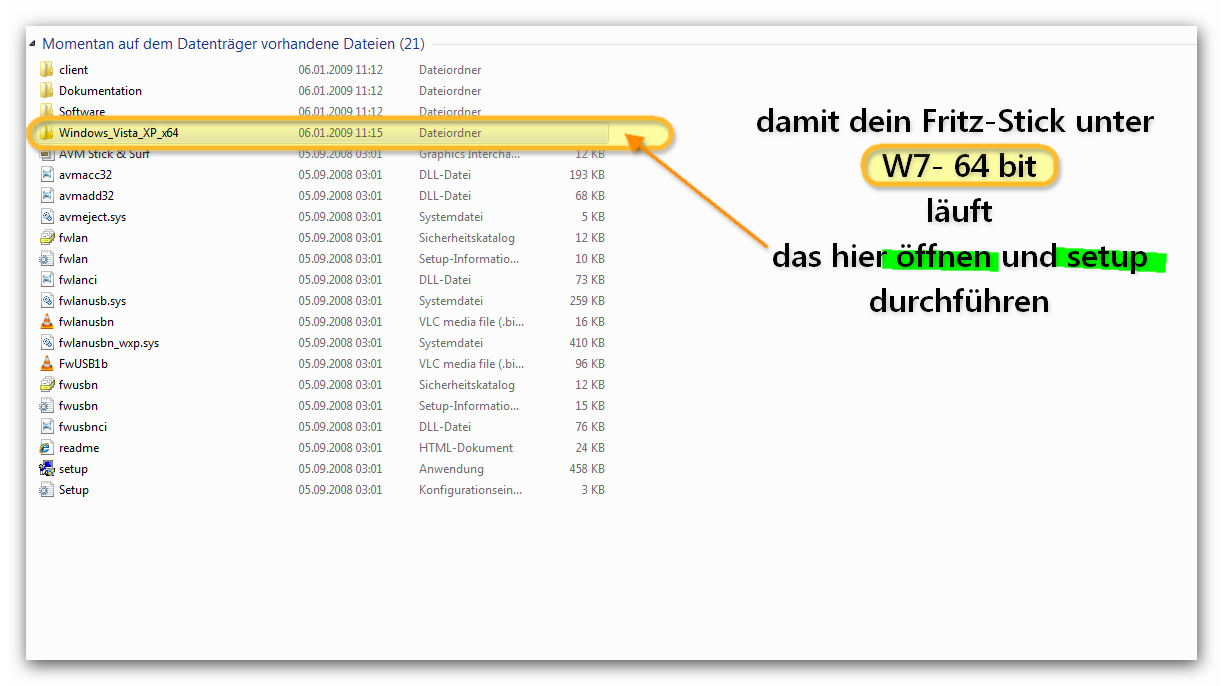Select the fwusbn Setup-Information file icon
Viewport: 1223px width, 686px height.
coord(46,406)
